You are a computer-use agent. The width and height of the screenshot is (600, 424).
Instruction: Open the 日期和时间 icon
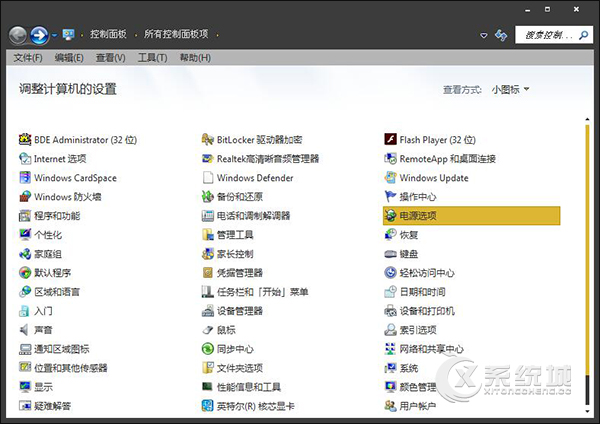(x=390, y=292)
